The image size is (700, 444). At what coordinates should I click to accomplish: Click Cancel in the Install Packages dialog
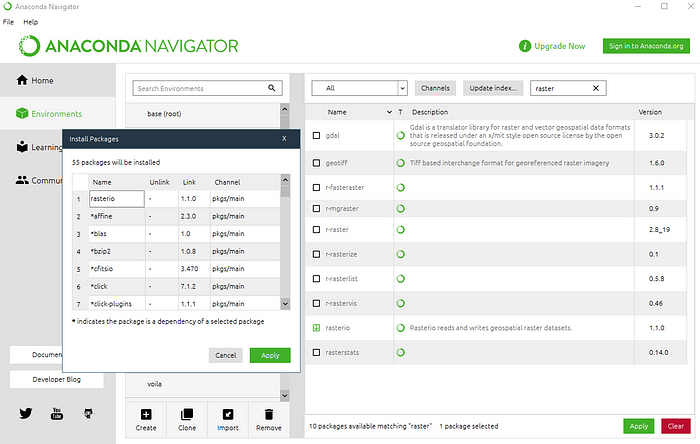(226, 355)
